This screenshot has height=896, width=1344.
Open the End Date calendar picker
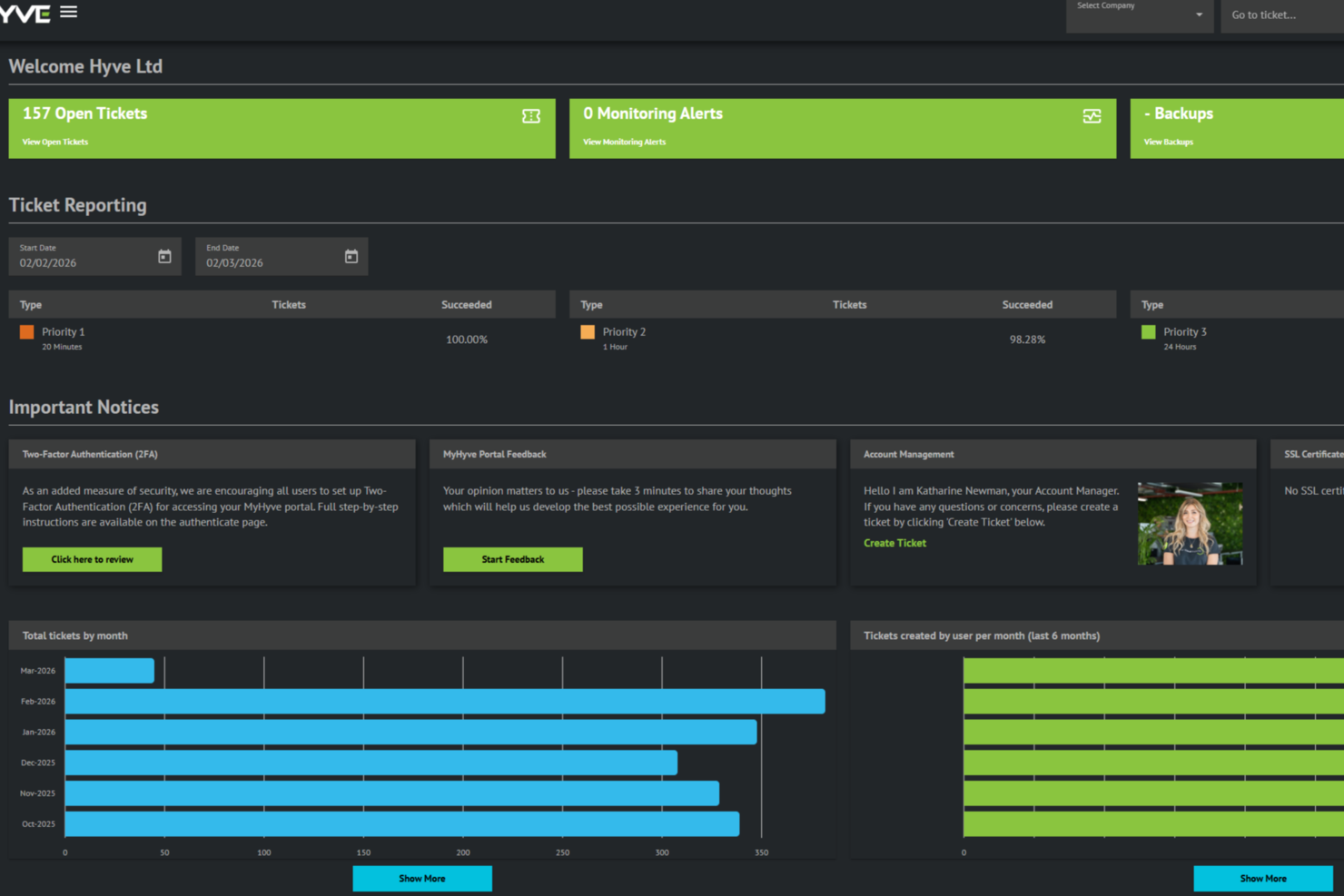(x=351, y=256)
